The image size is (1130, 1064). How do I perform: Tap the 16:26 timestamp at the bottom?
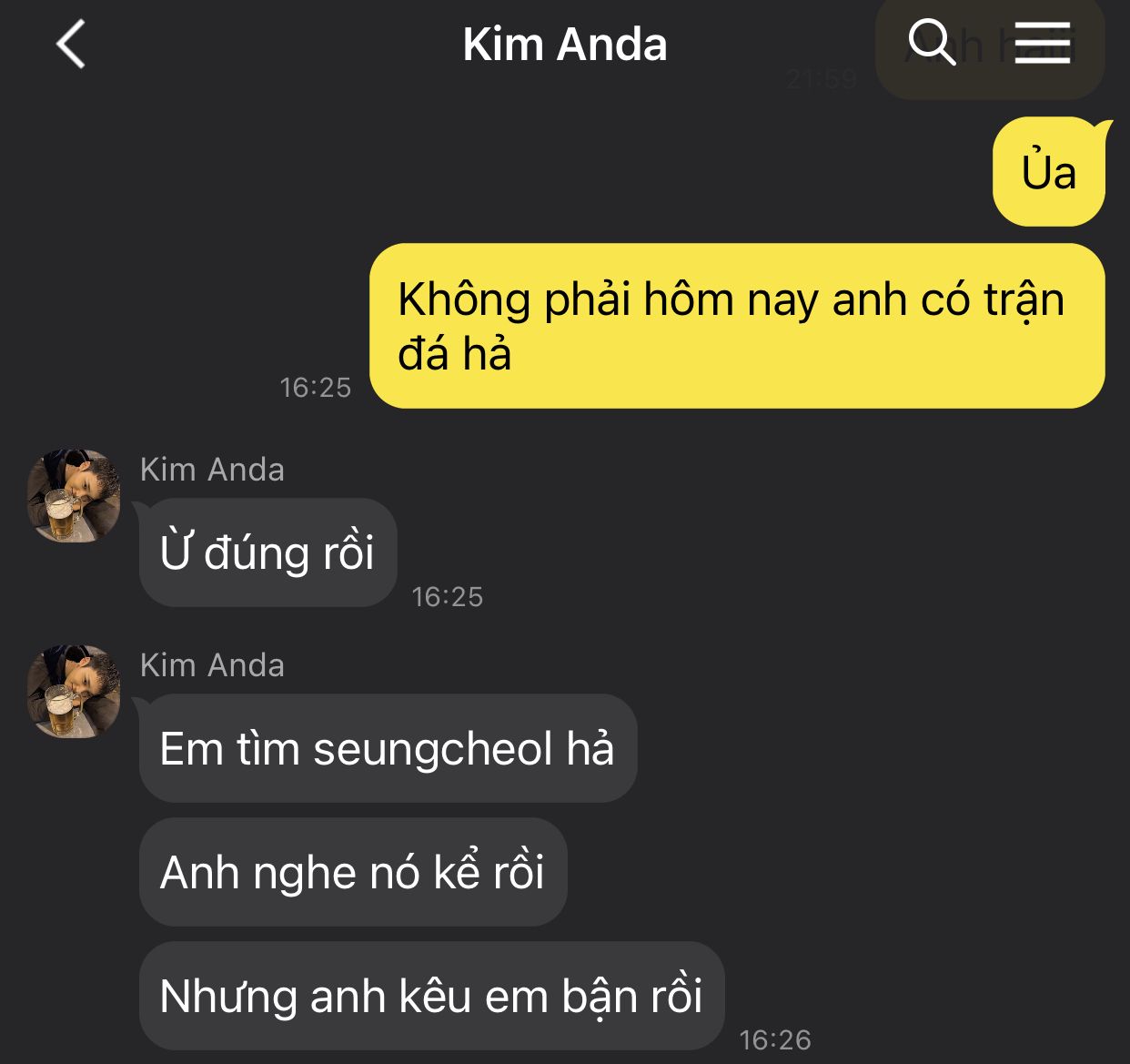[x=775, y=1039]
